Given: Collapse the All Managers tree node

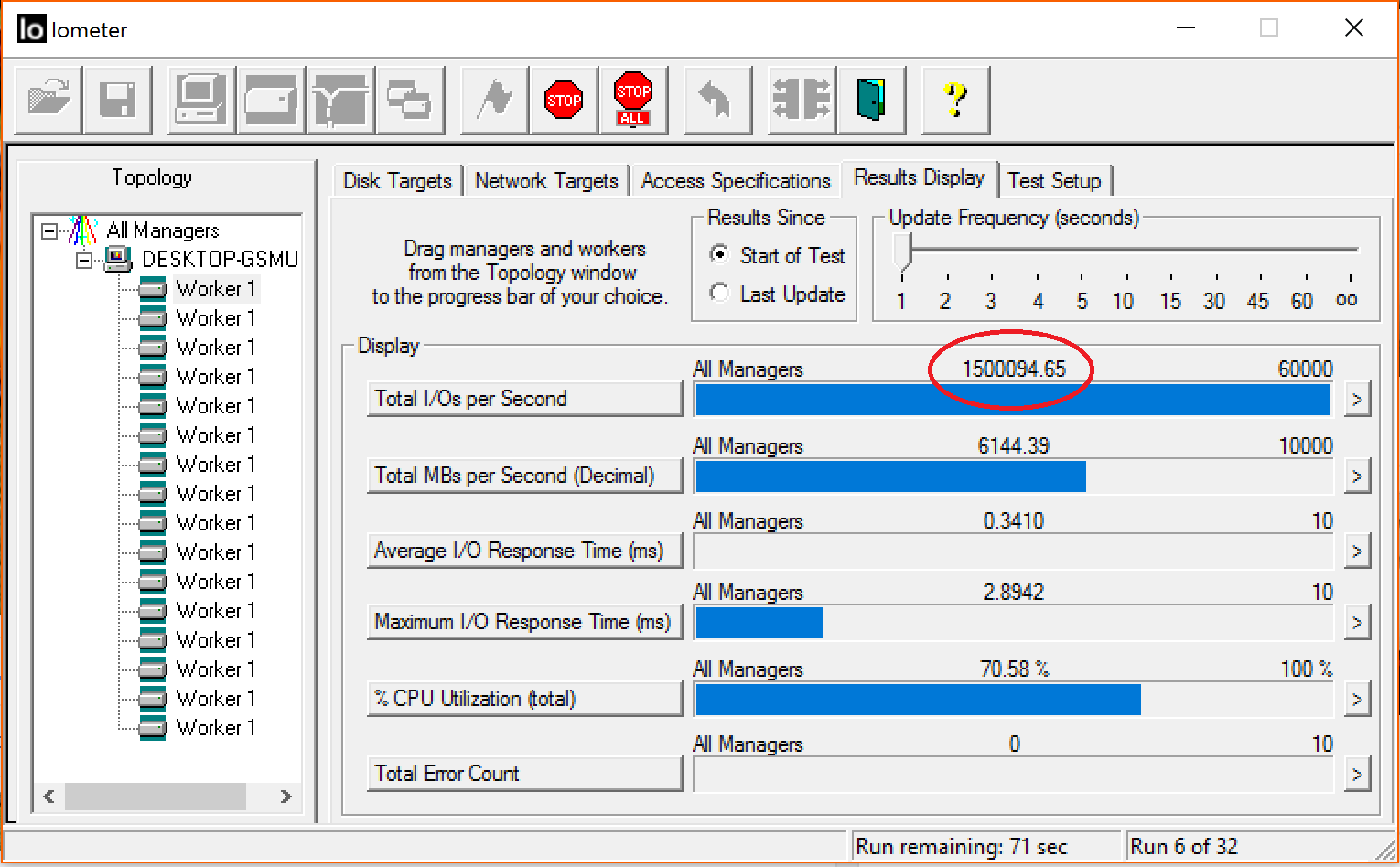Looking at the screenshot, I should [x=49, y=231].
